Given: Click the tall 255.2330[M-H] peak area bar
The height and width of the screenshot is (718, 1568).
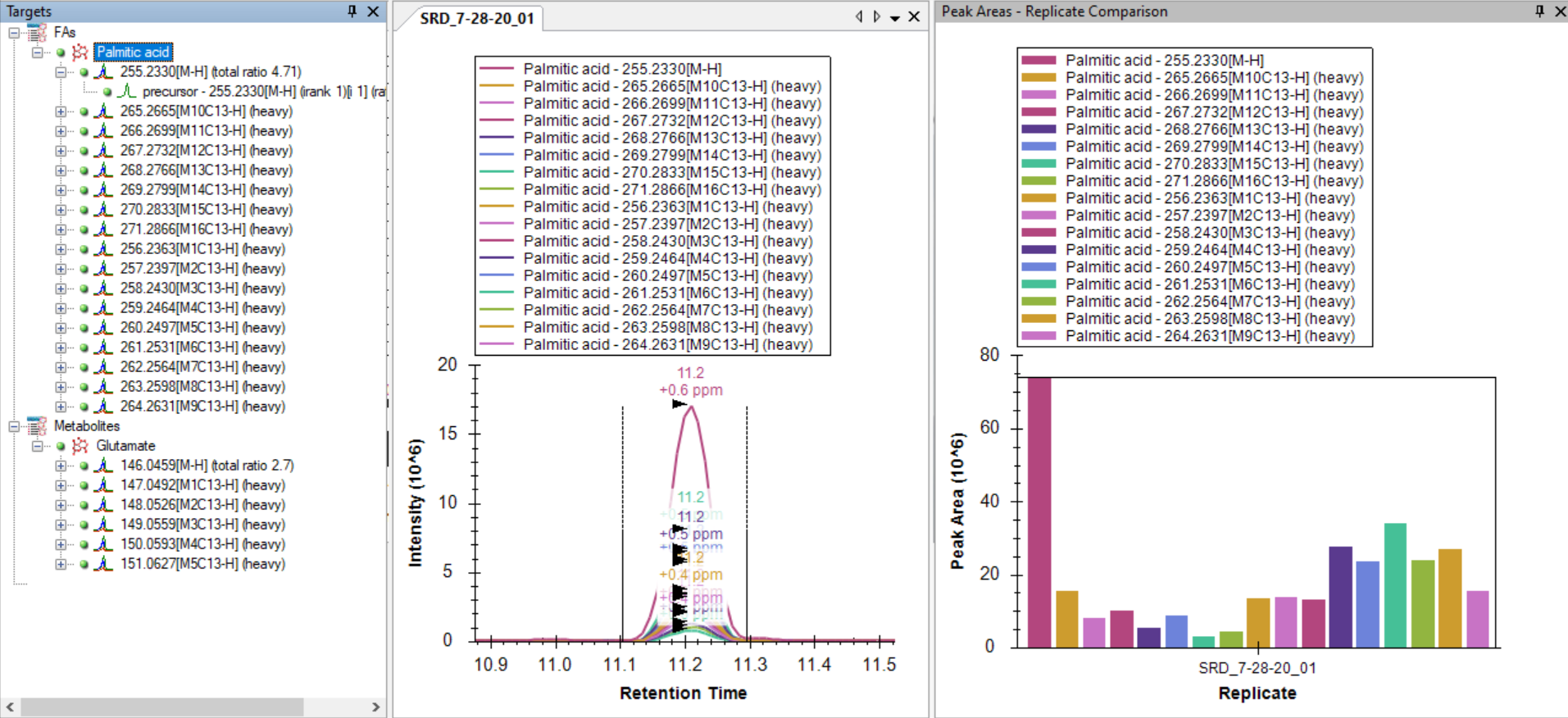Looking at the screenshot, I should pos(1039,512).
